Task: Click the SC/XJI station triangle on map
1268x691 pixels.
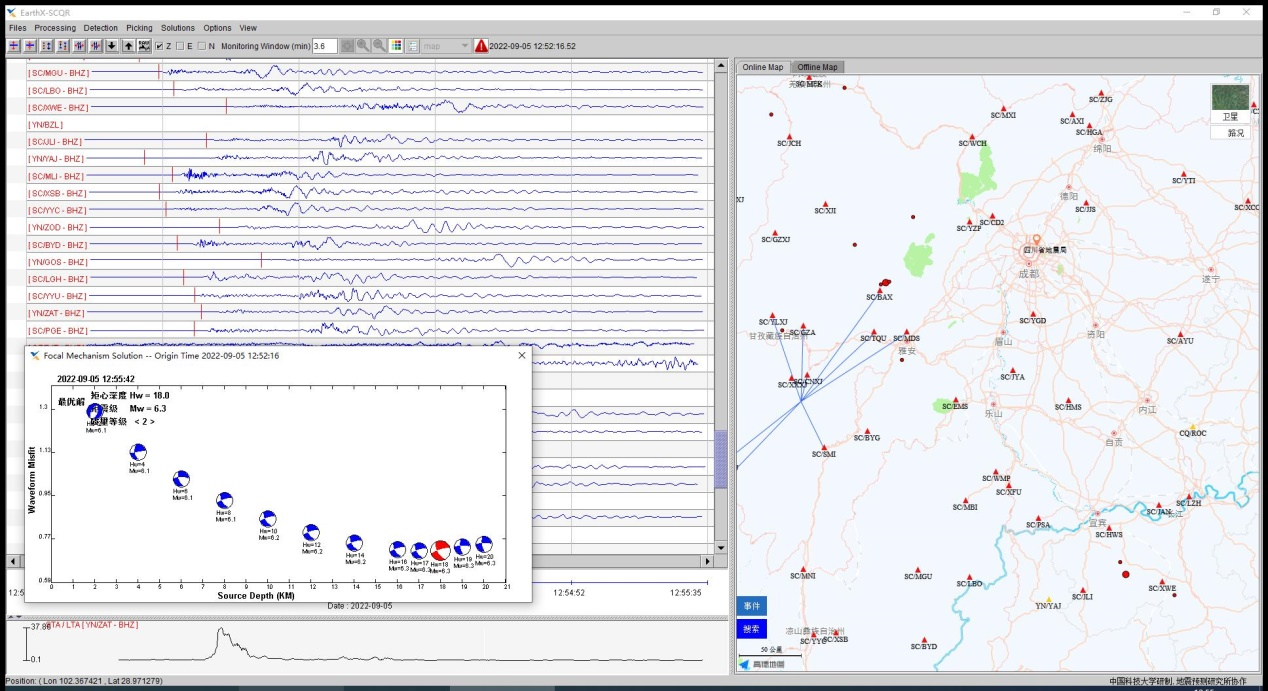Action: coord(825,203)
